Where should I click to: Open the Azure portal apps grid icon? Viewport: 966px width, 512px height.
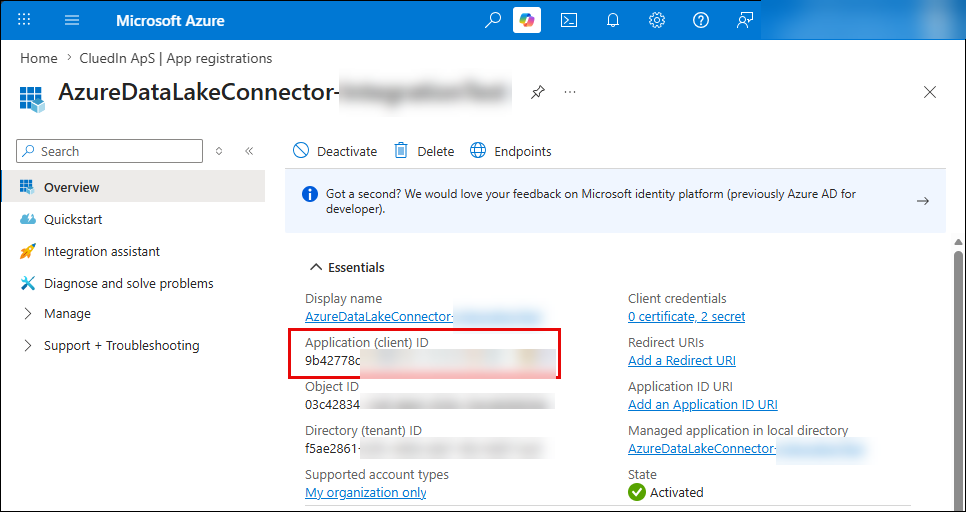click(24, 20)
